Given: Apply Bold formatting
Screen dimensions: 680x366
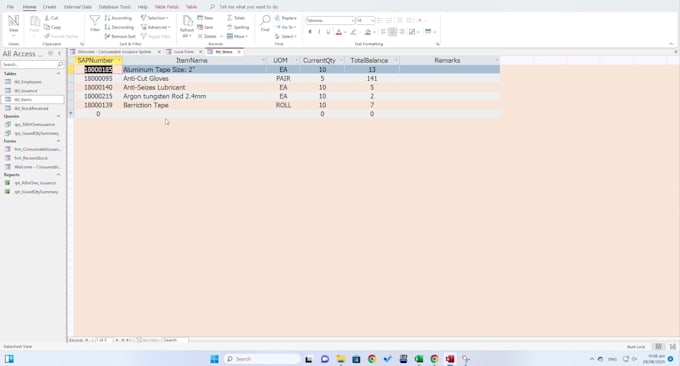Looking at the screenshot, I should (x=310, y=32).
